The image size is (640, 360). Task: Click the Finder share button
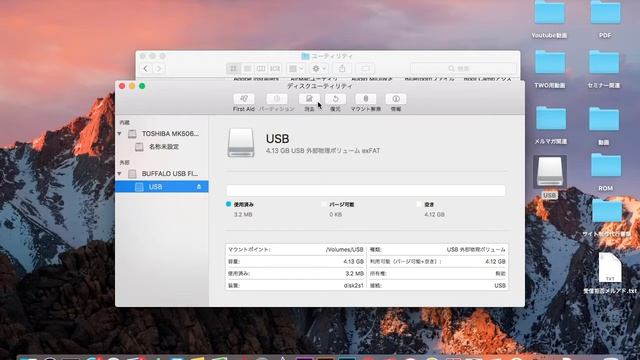[342, 69]
